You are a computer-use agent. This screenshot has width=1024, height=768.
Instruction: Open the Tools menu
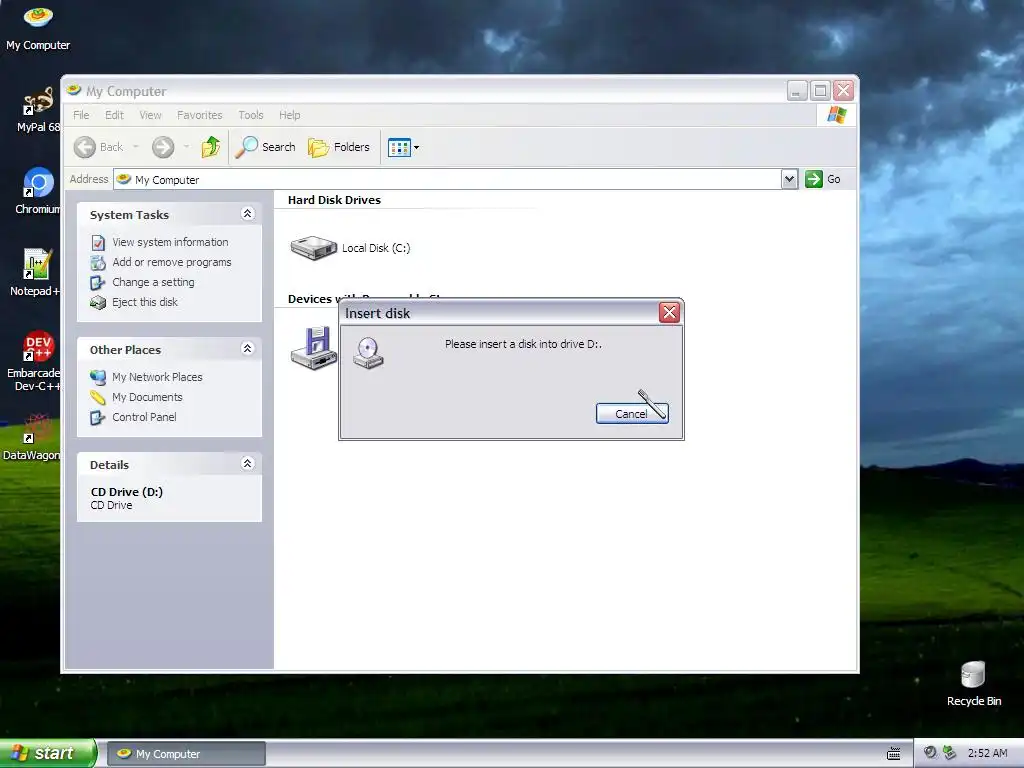click(x=251, y=115)
